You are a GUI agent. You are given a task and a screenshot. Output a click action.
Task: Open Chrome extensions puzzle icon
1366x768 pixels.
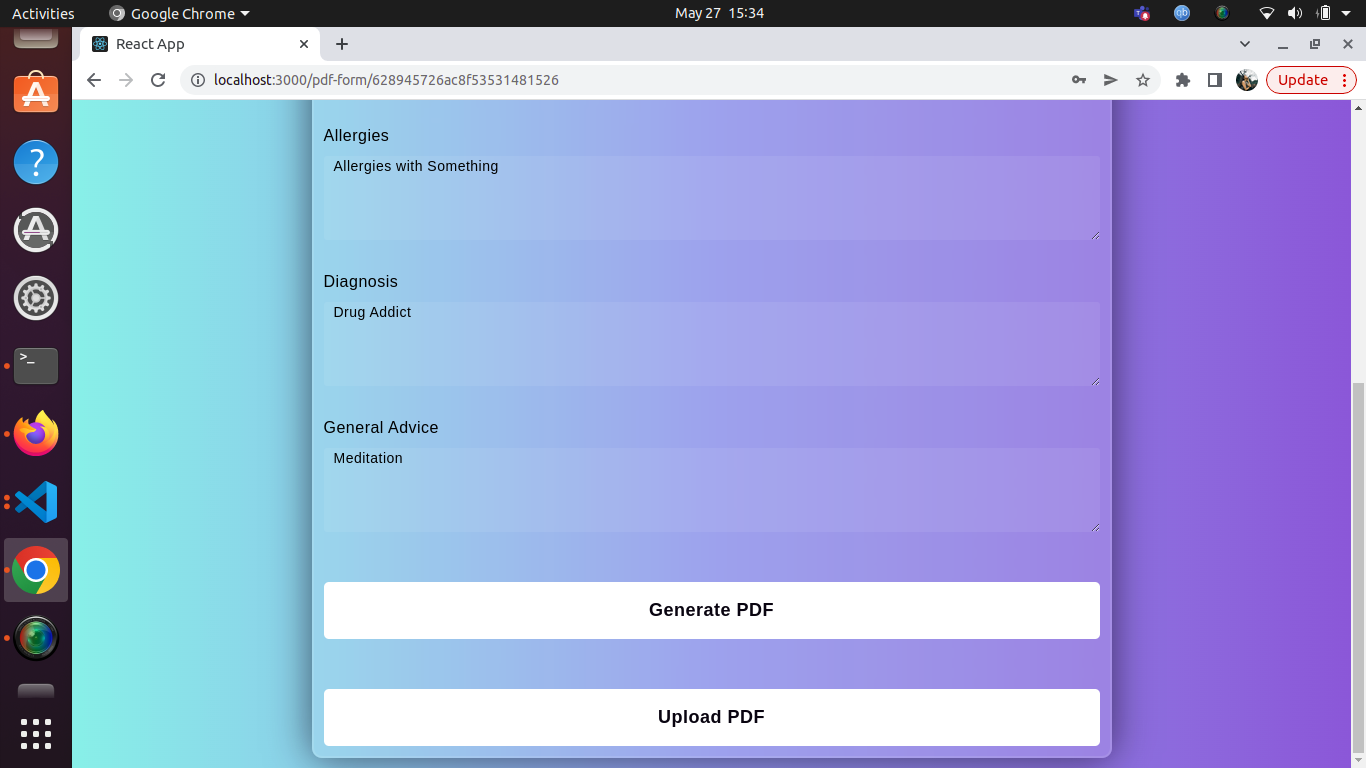pos(1183,80)
